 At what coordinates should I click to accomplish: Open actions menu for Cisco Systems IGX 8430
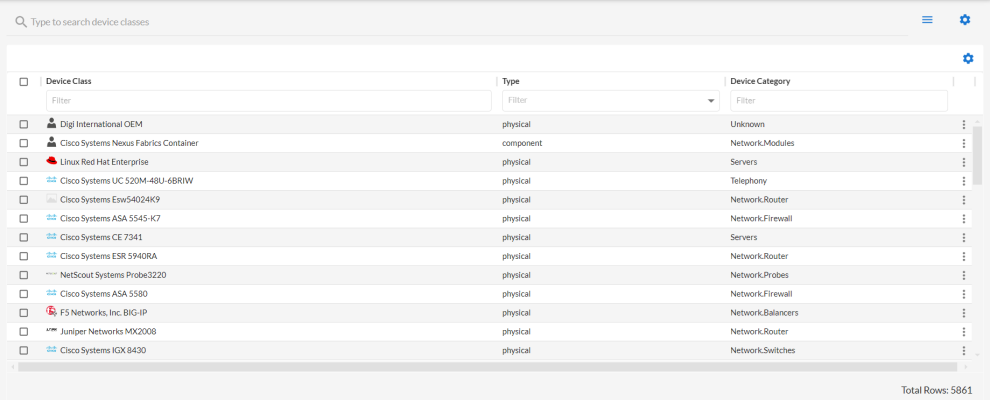[963, 350]
